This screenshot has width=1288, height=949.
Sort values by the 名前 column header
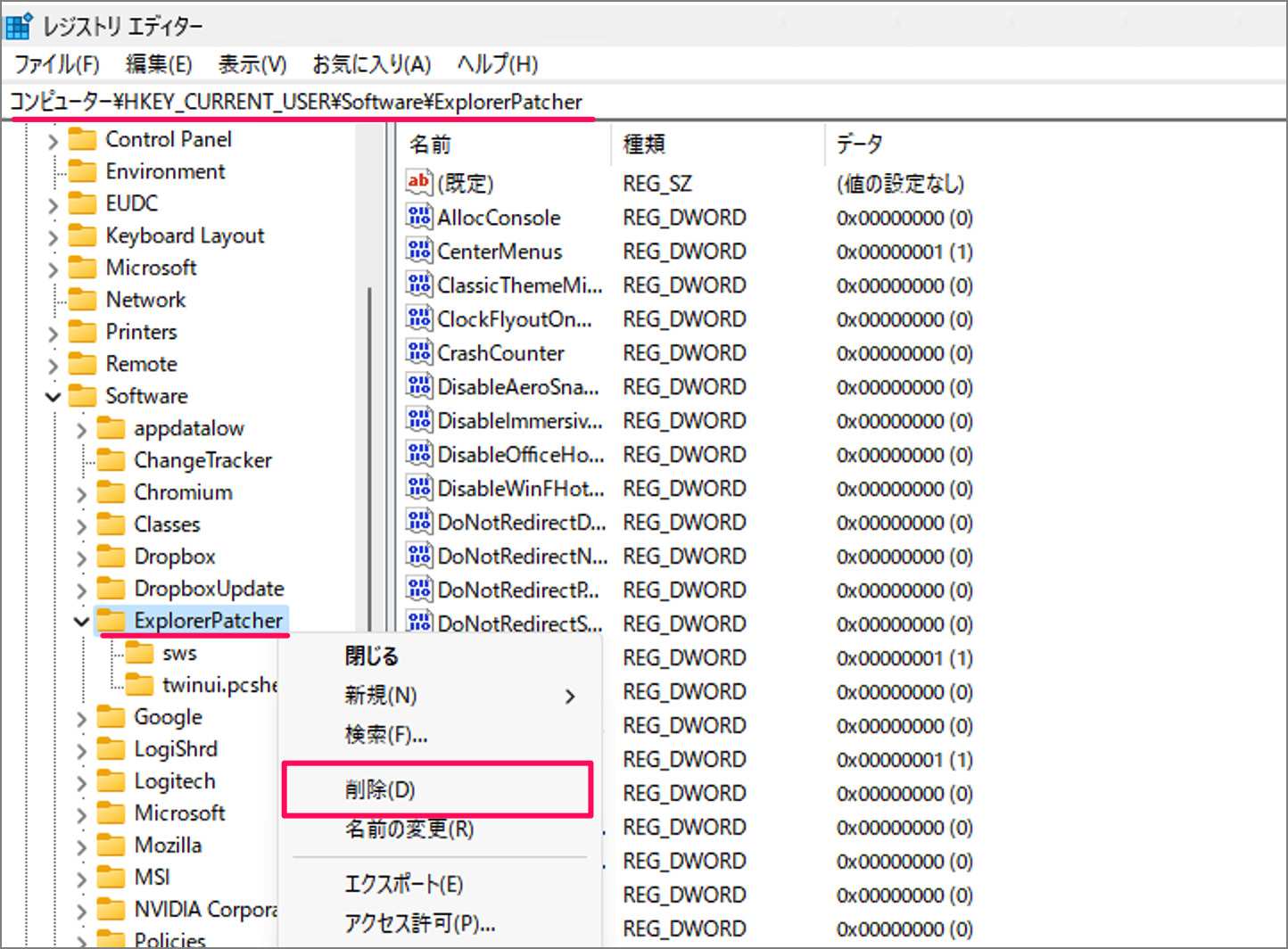tap(430, 143)
